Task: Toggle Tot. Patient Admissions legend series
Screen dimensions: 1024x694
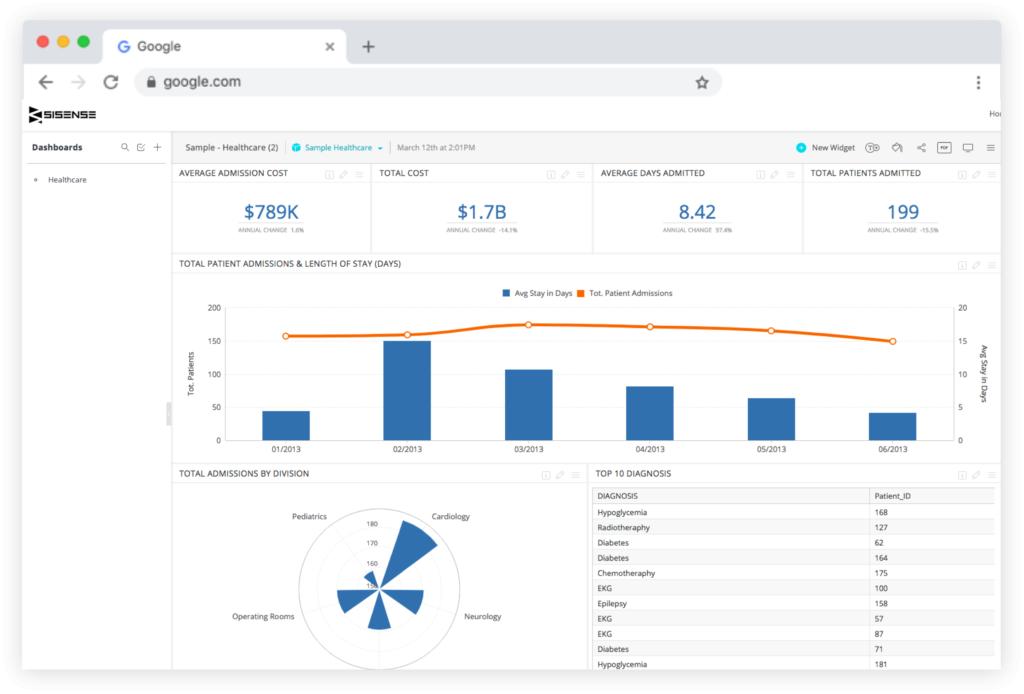Action: [624, 293]
